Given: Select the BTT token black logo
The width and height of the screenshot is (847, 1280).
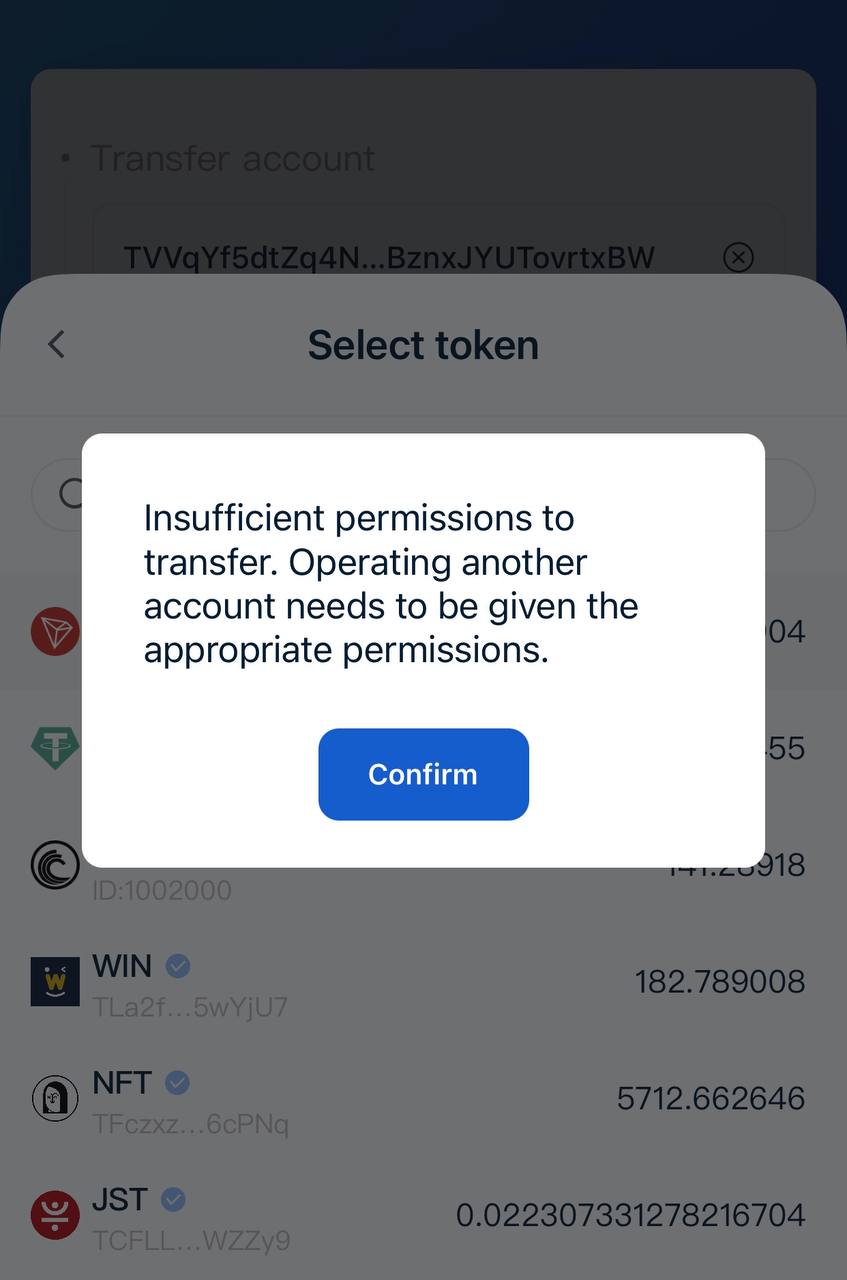Looking at the screenshot, I should coord(55,865).
